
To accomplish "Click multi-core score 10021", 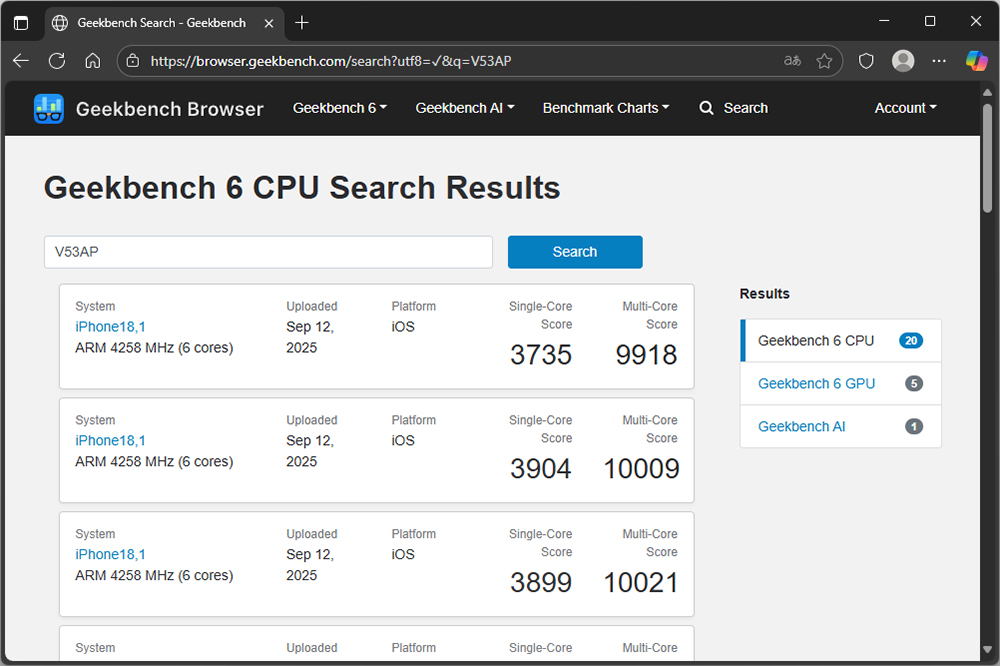I will [641, 582].
